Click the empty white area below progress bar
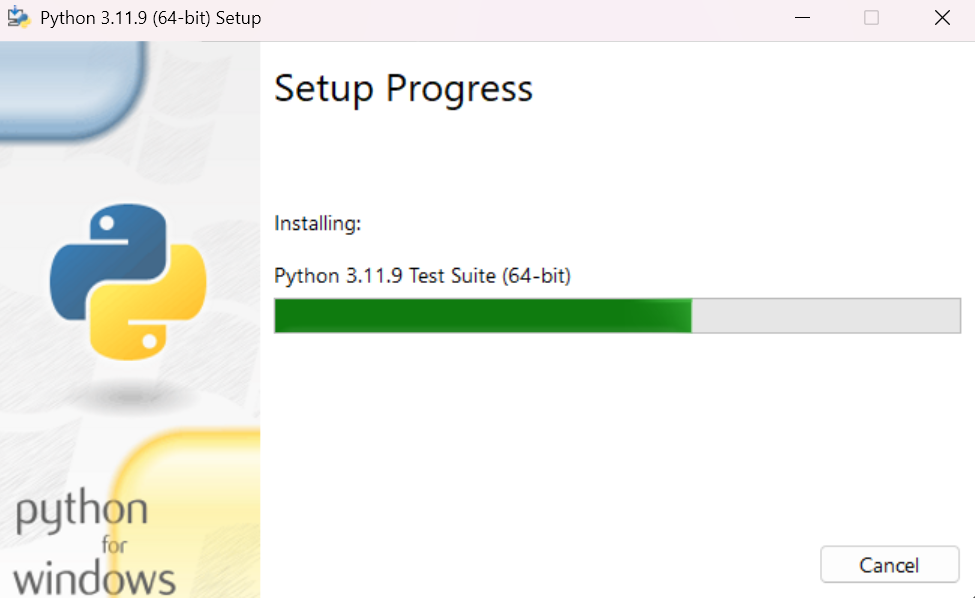 pos(600,440)
